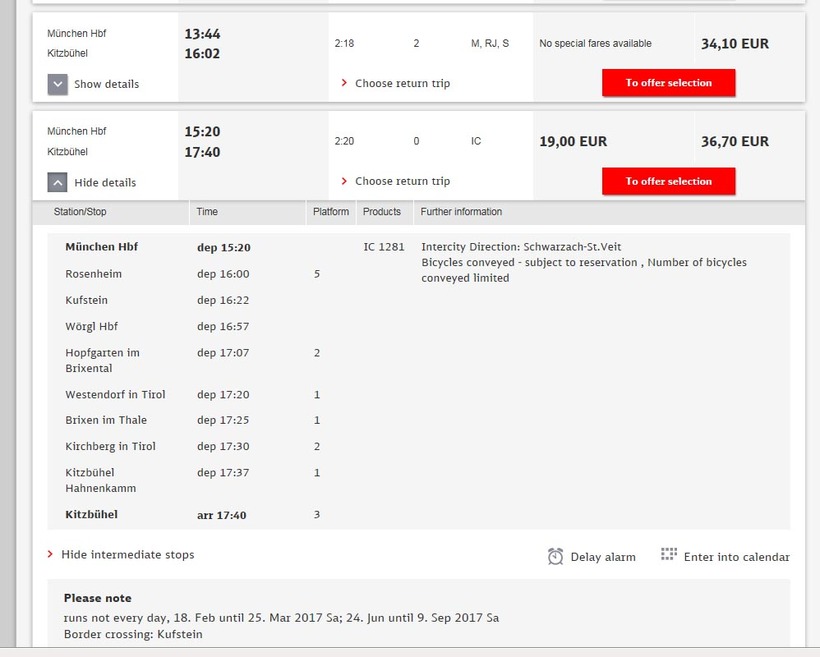Screen dimensions: 820x657
Task: Click the Delay alarm clock icon
Action: point(556,556)
